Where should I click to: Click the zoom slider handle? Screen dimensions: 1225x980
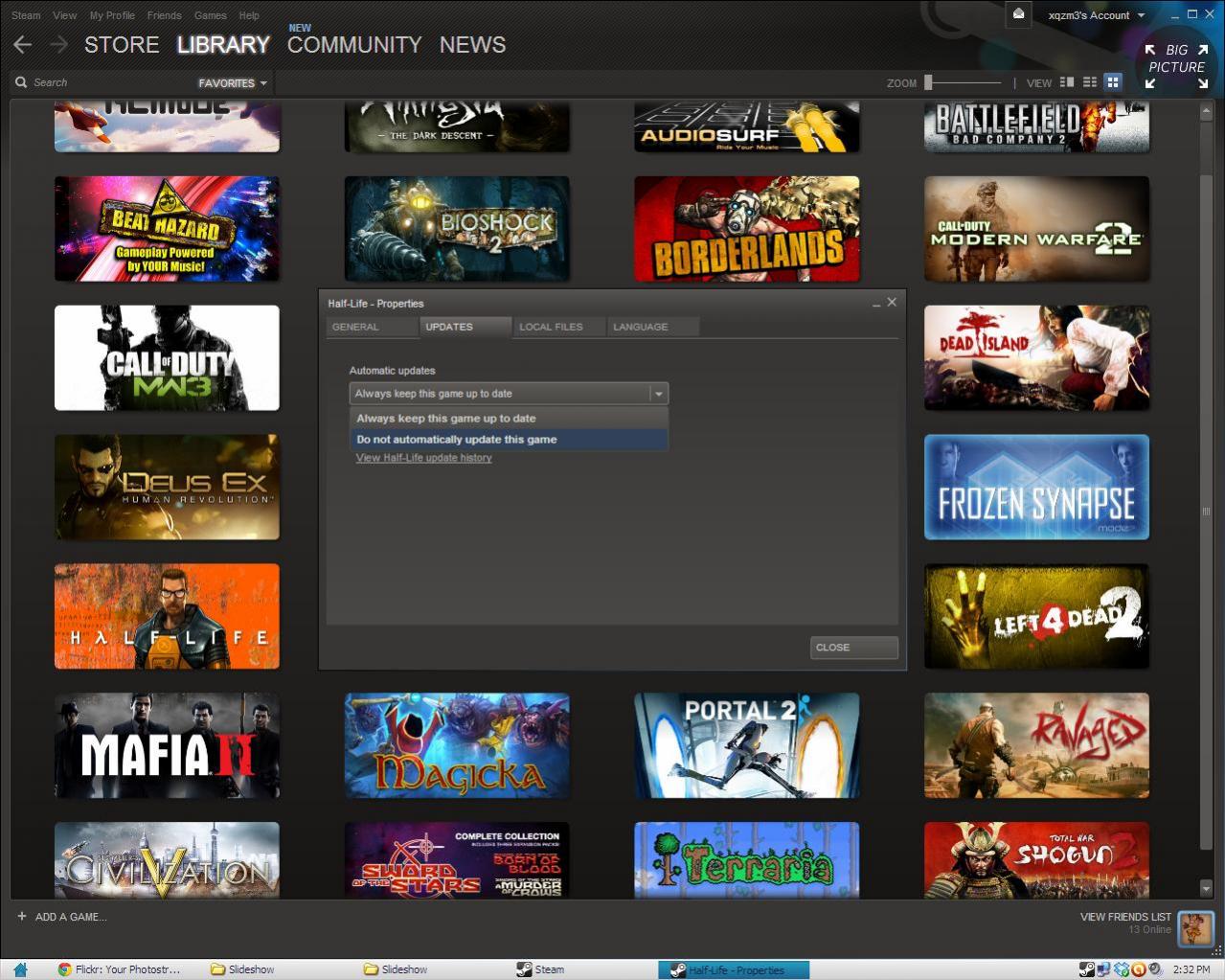928,82
